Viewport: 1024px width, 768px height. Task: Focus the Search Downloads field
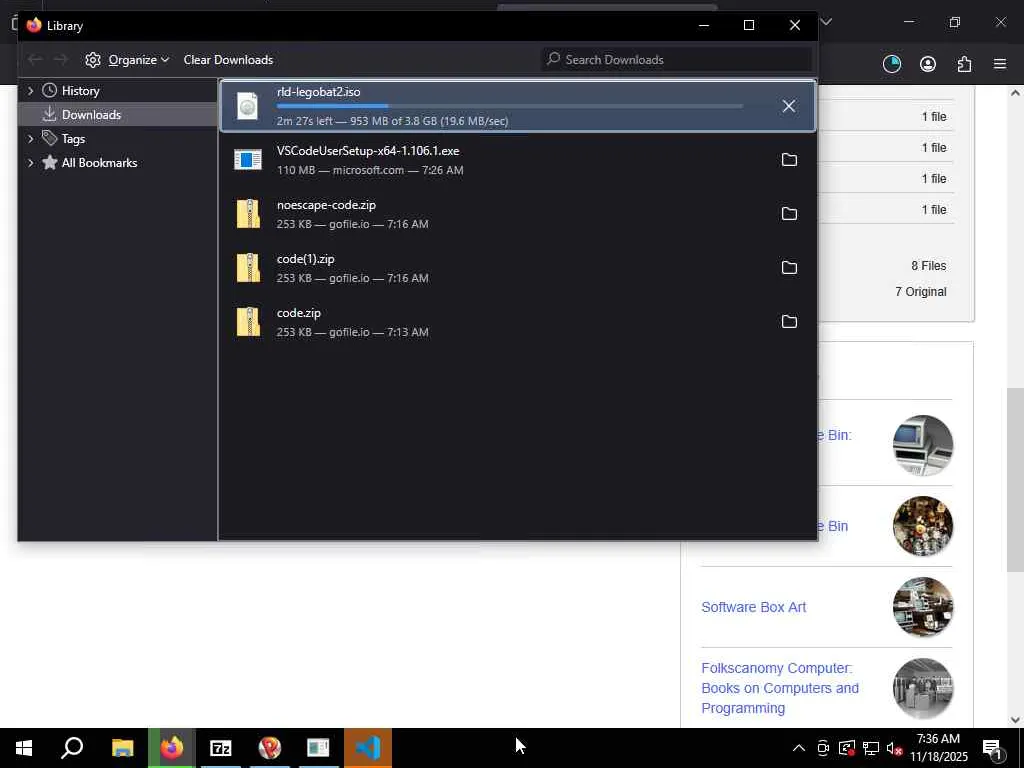(x=676, y=59)
